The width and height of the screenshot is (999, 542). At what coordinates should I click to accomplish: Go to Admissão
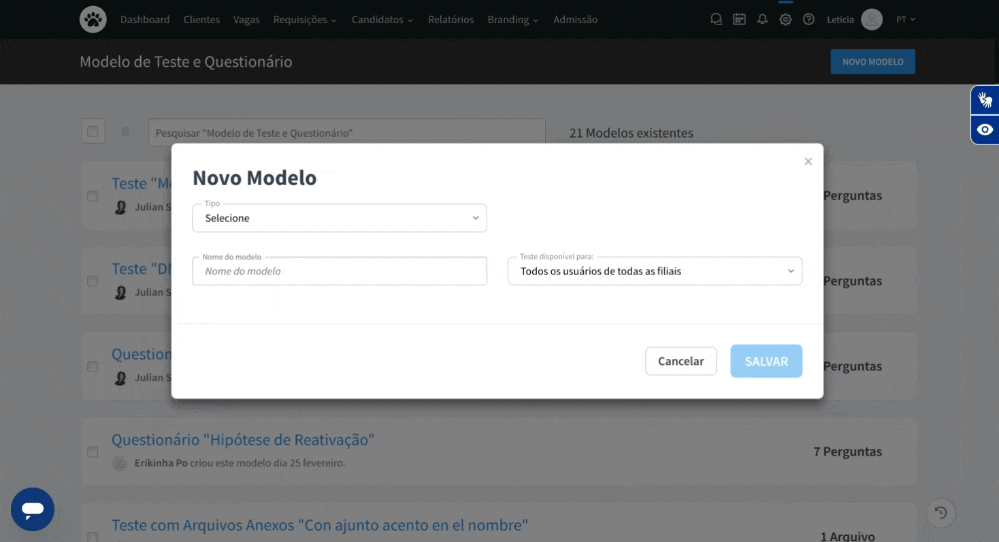pyautogui.click(x=575, y=20)
